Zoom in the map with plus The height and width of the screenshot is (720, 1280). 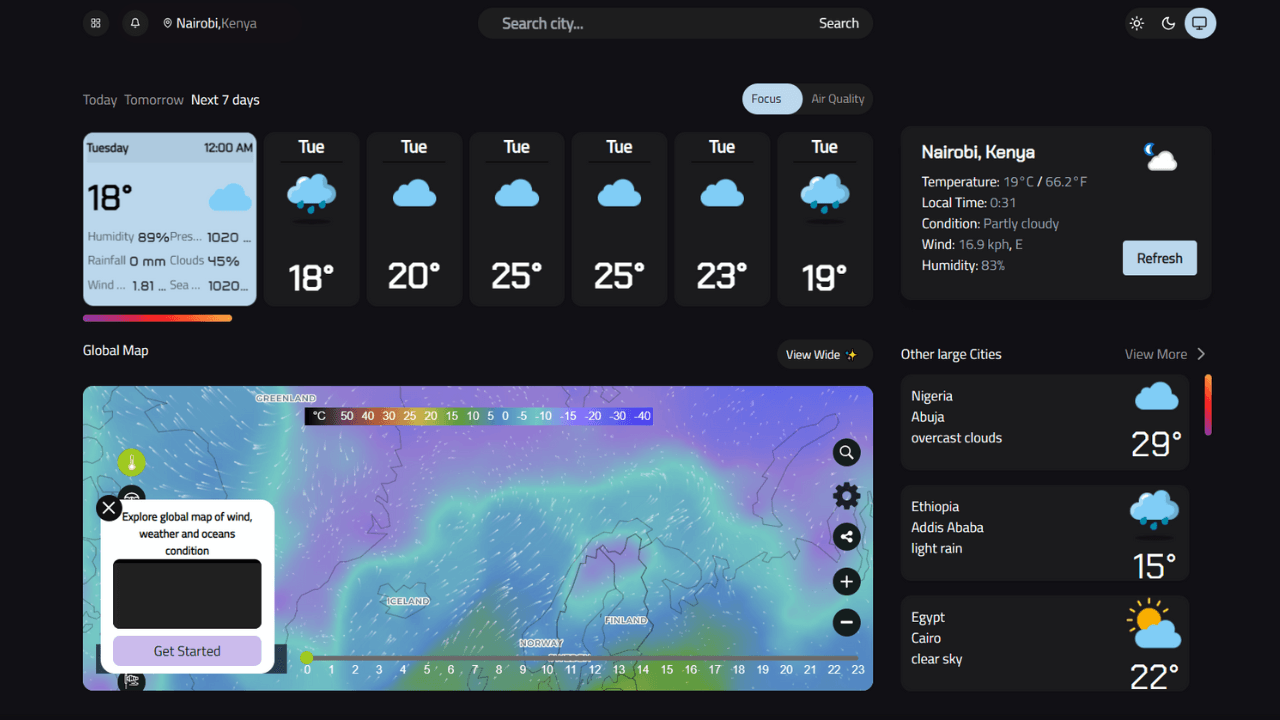[847, 582]
